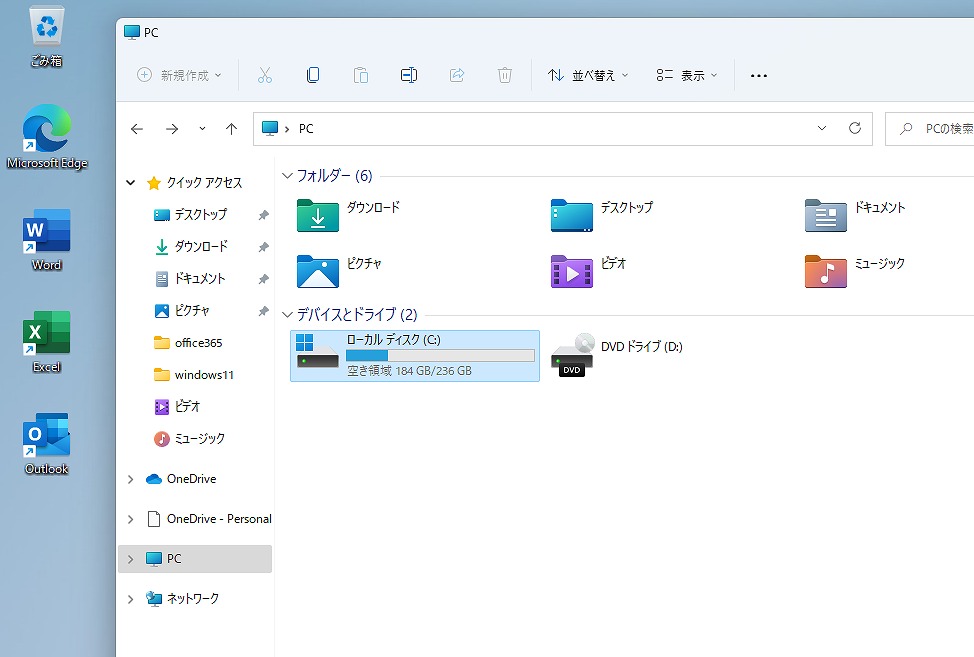Select the ビデオ folder in main pane
Screen dimensions: 974x657
588,271
